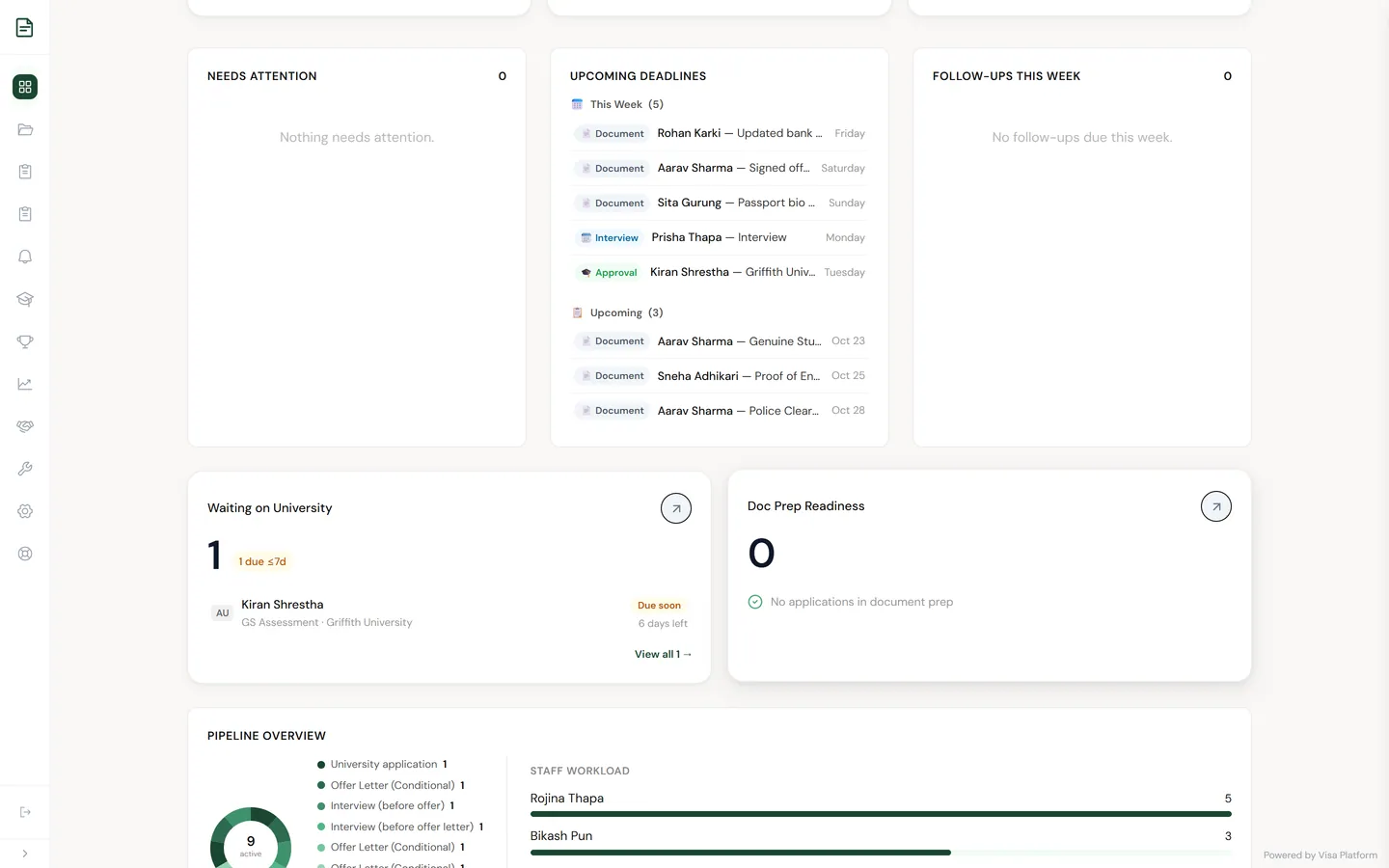Viewport: 1389px width, 868px height.
Task: Open the handshake partners icon in the sidebar
Action: 25,426
